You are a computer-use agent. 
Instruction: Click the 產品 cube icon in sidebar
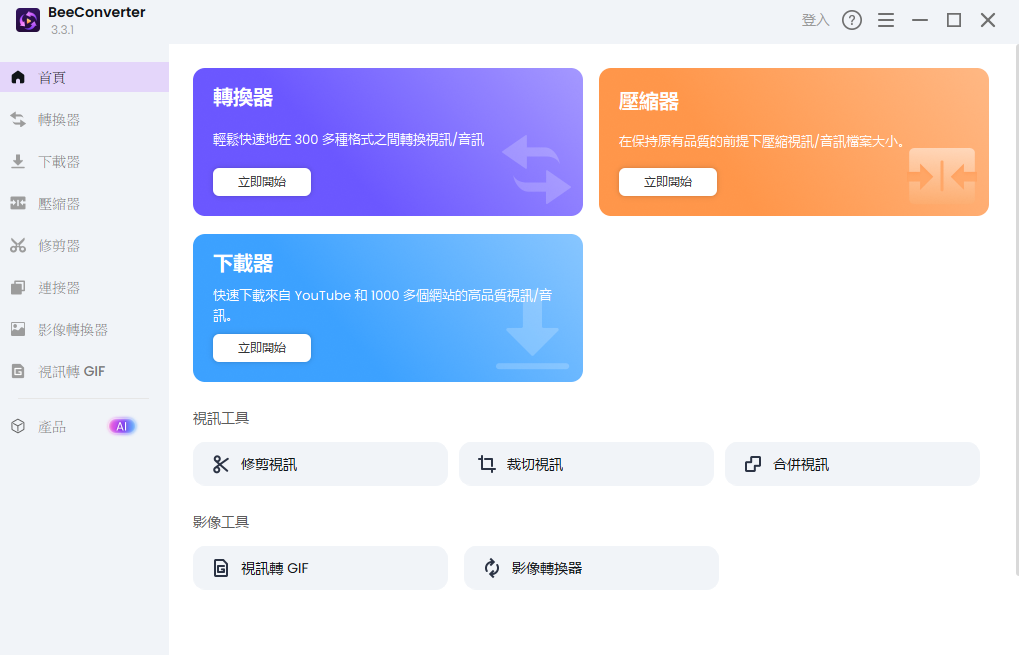click(x=18, y=426)
